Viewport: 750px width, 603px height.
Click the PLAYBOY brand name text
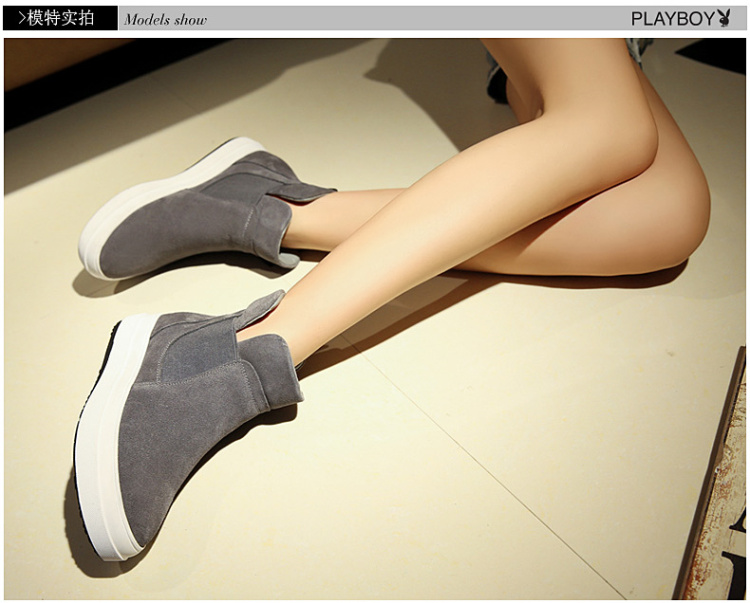[672, 18]
